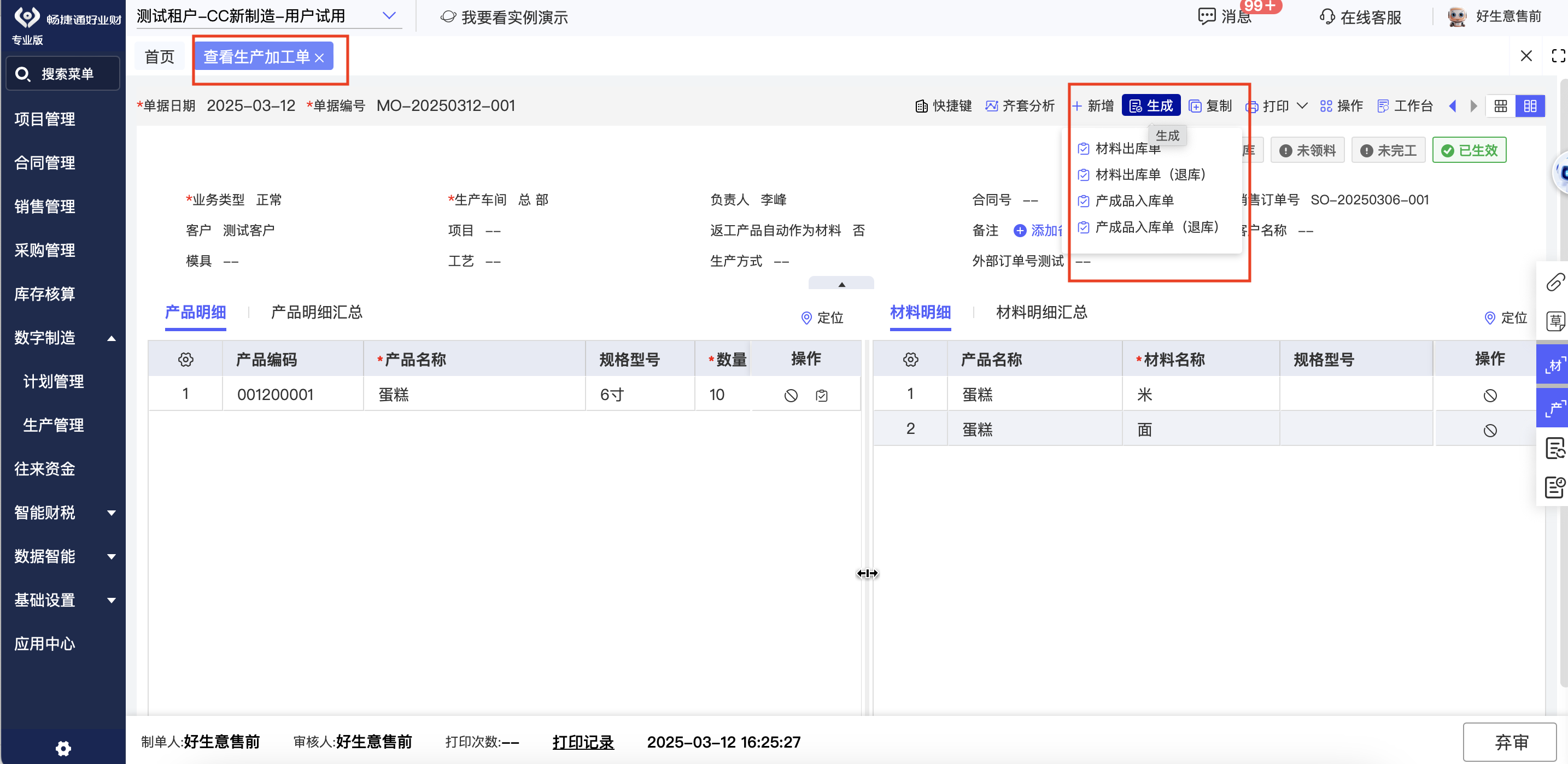Open 在线客服 online support
Screen dimensions: 1568x764
pyautogui.click(x=1360, y=17)
